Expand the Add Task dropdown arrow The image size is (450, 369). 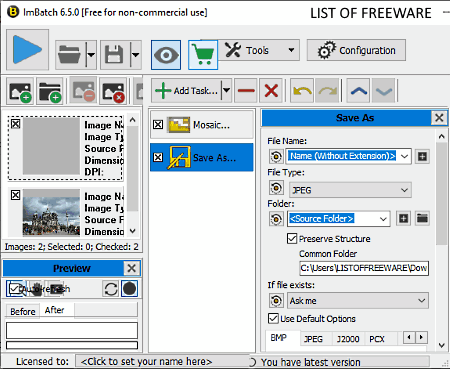[x=227, y=90]
